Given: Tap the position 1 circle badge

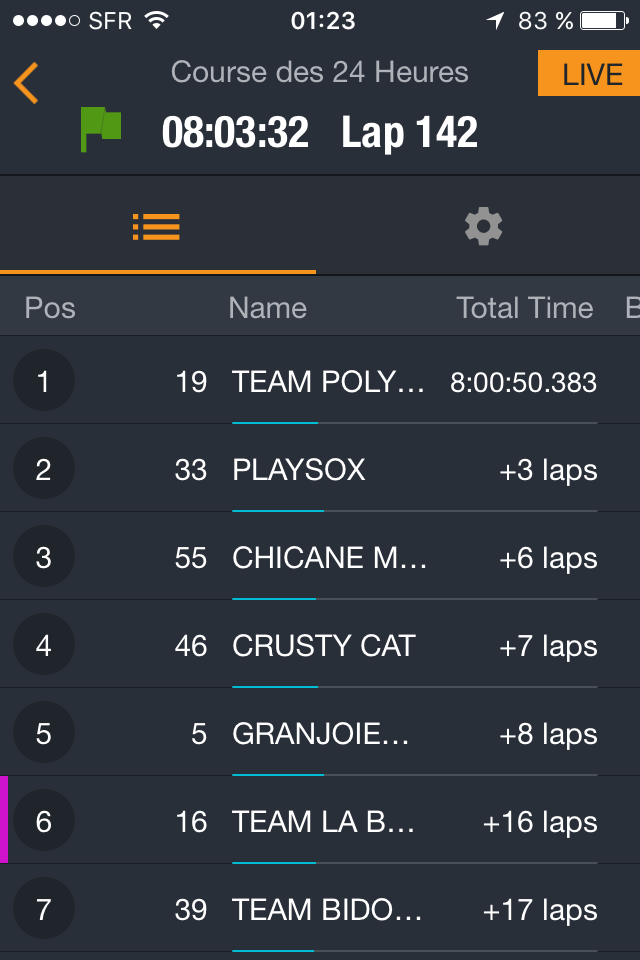Looking at the screenshot, I should tap(43, 381).
